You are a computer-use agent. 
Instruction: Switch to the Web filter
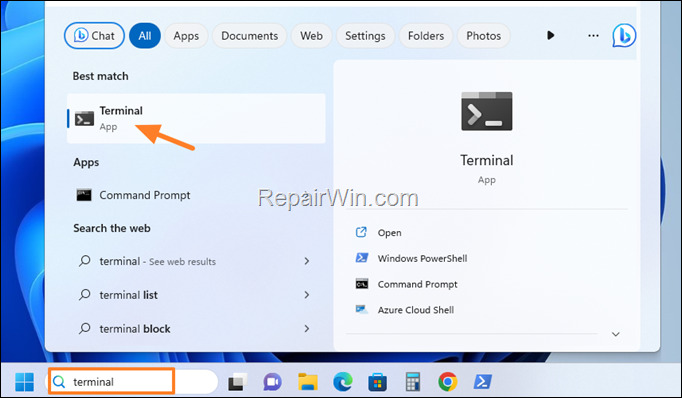(x=311, y=36)
